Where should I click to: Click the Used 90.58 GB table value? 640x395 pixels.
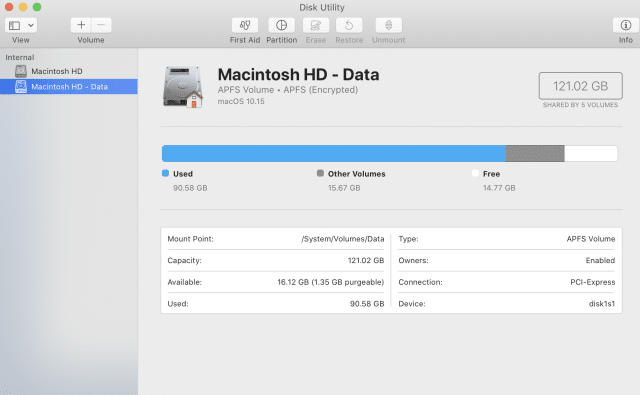point(367,304)
